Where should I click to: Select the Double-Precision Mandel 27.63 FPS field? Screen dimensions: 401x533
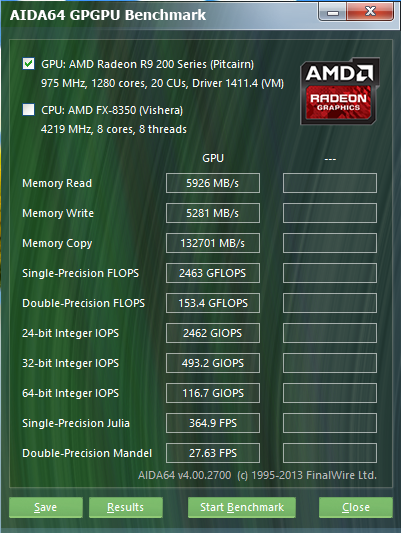pyautogui.click(x=213, y=453)
